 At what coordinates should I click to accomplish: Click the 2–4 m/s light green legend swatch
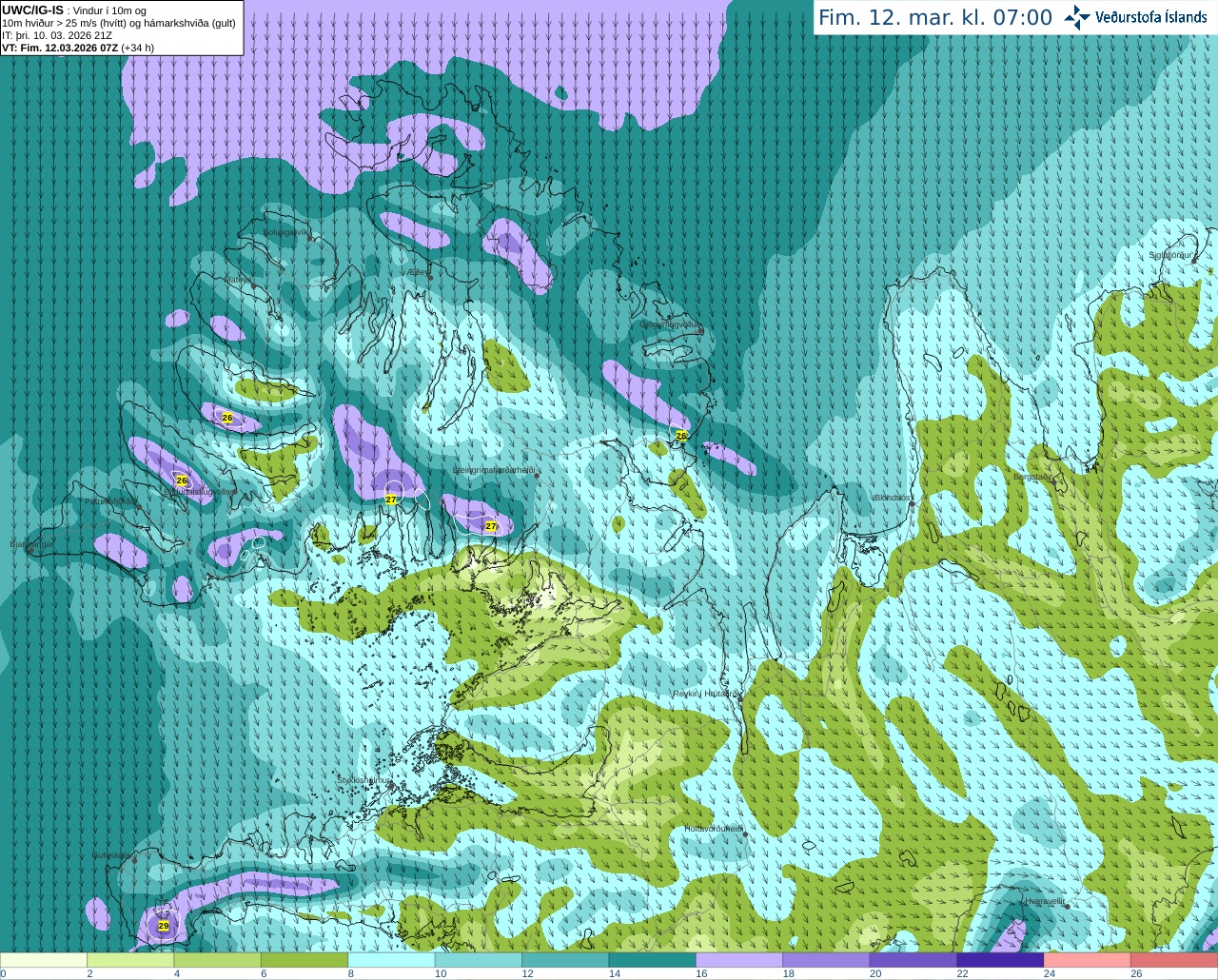tap(130, 960)
